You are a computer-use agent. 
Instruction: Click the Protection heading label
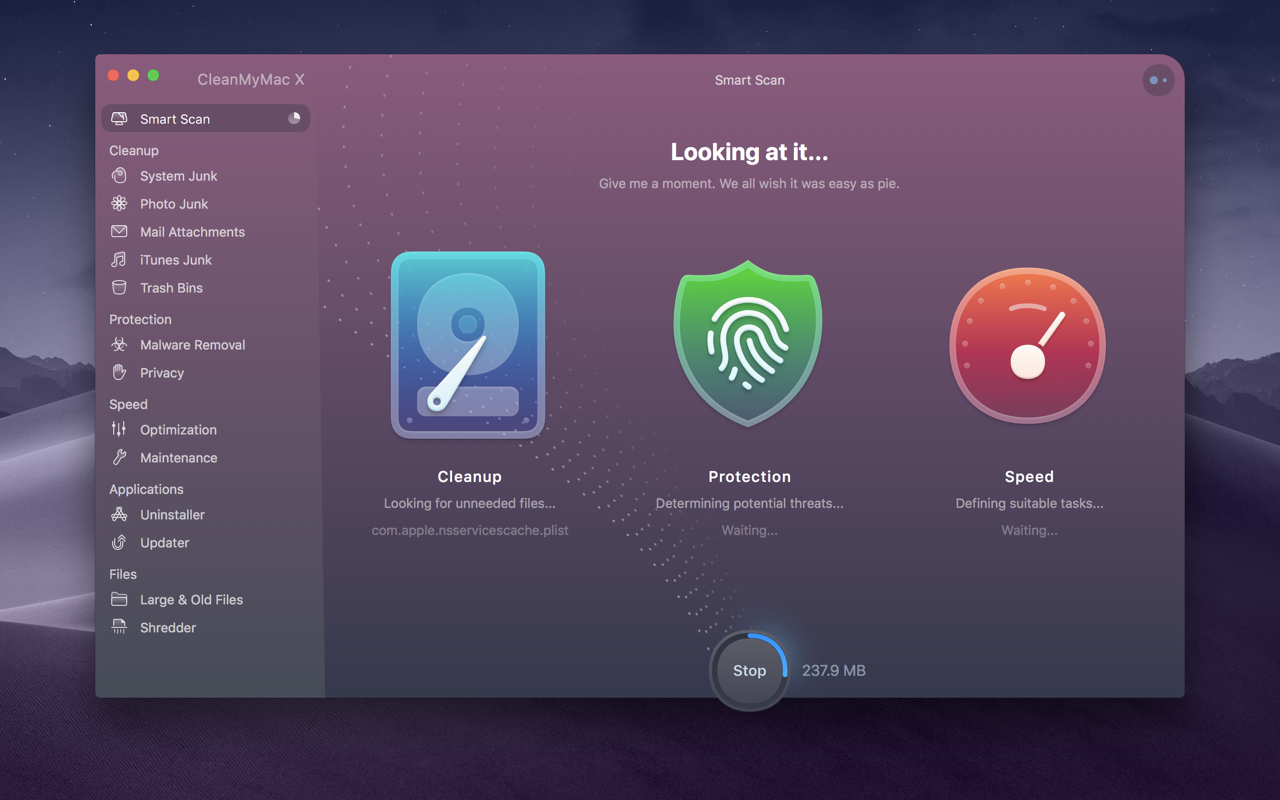click(x=749, y=477)
